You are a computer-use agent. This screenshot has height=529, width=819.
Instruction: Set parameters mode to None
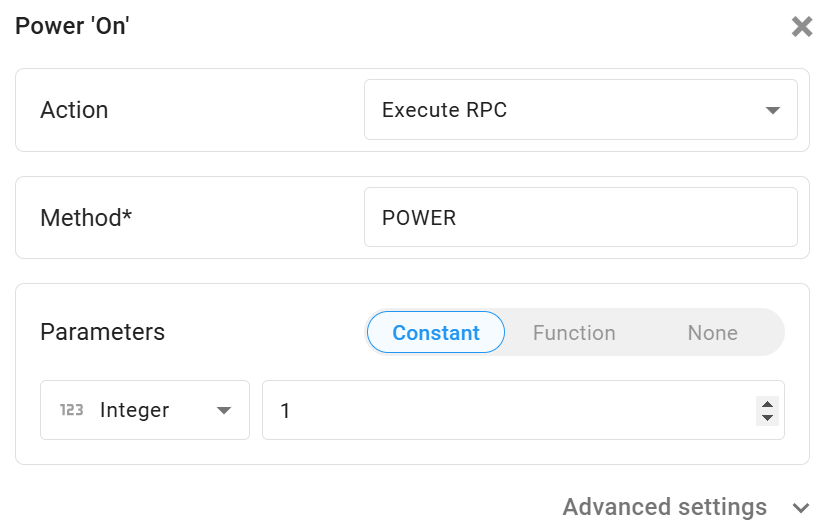712,333
